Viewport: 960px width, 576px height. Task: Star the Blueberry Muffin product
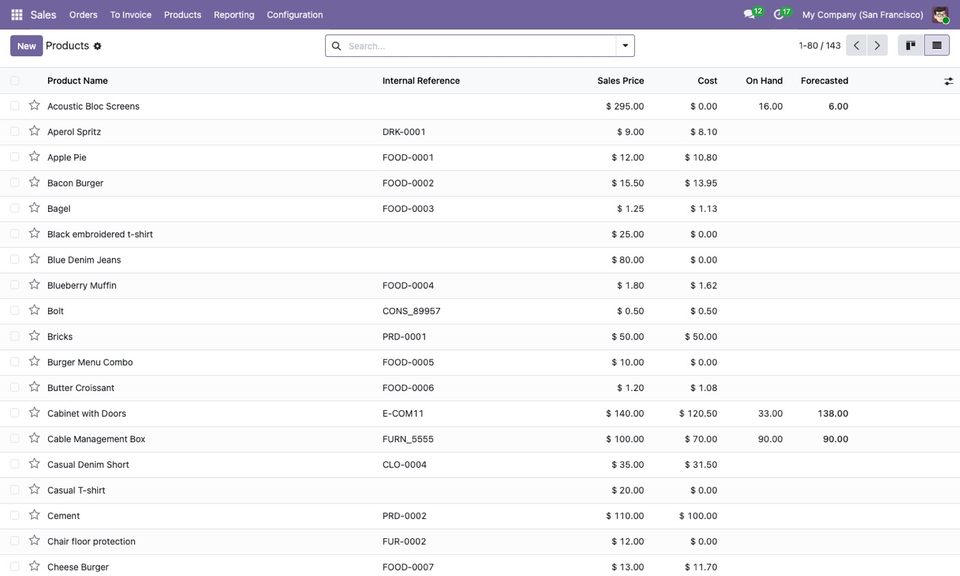34,285
